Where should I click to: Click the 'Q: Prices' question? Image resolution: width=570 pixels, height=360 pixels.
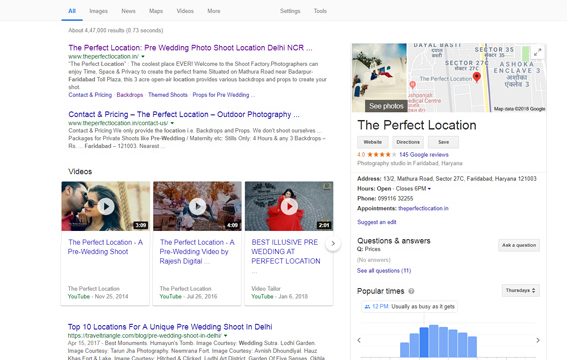click(369, 249)
